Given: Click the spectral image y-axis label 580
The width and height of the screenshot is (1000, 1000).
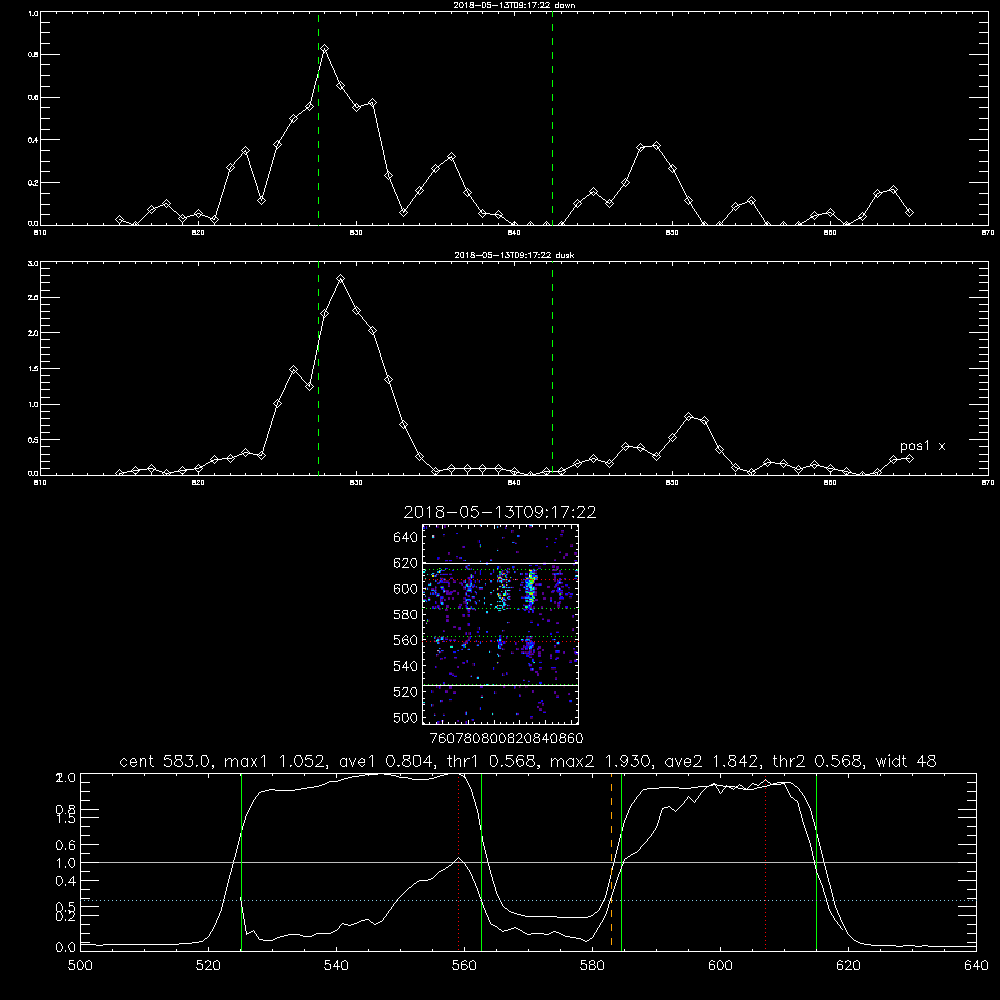Looking at the screenshot, I should 406,615.
